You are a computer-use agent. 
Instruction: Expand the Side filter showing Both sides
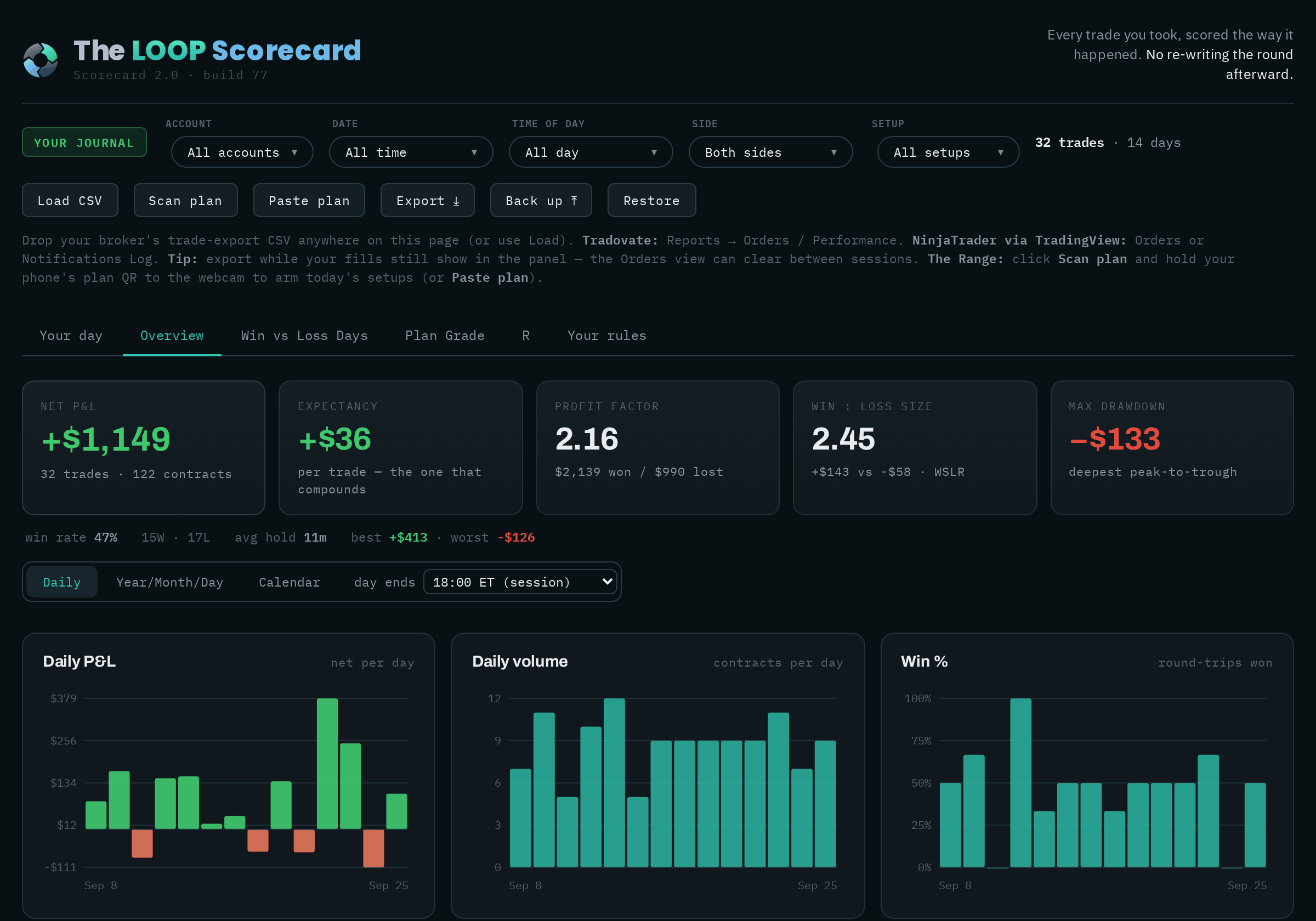coord(770,152)
